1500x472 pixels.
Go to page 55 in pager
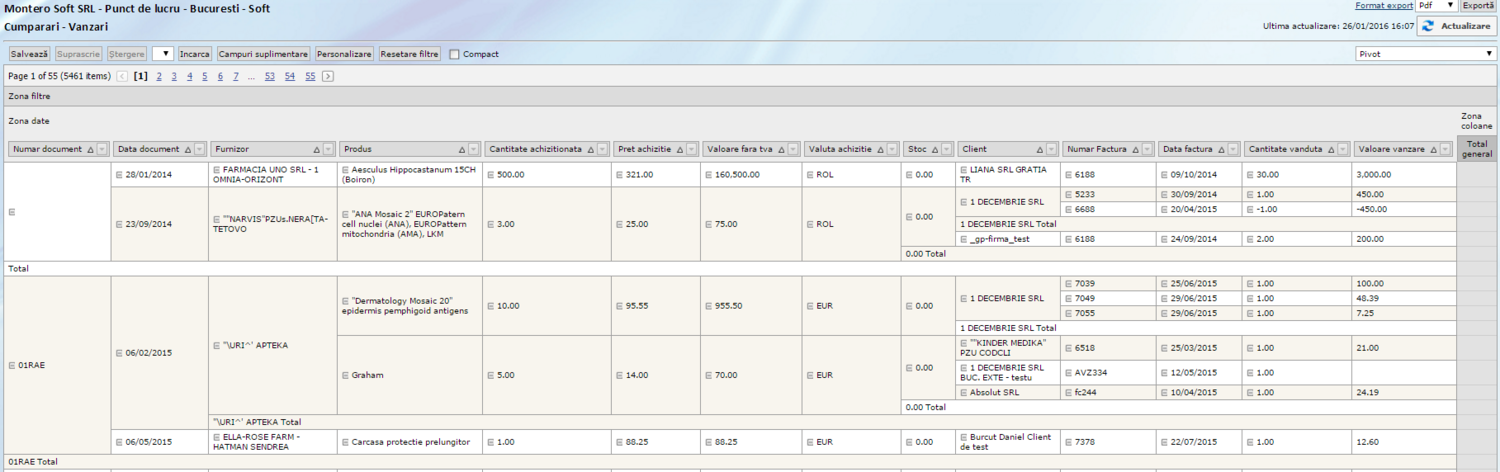click(x=310, y=76)
